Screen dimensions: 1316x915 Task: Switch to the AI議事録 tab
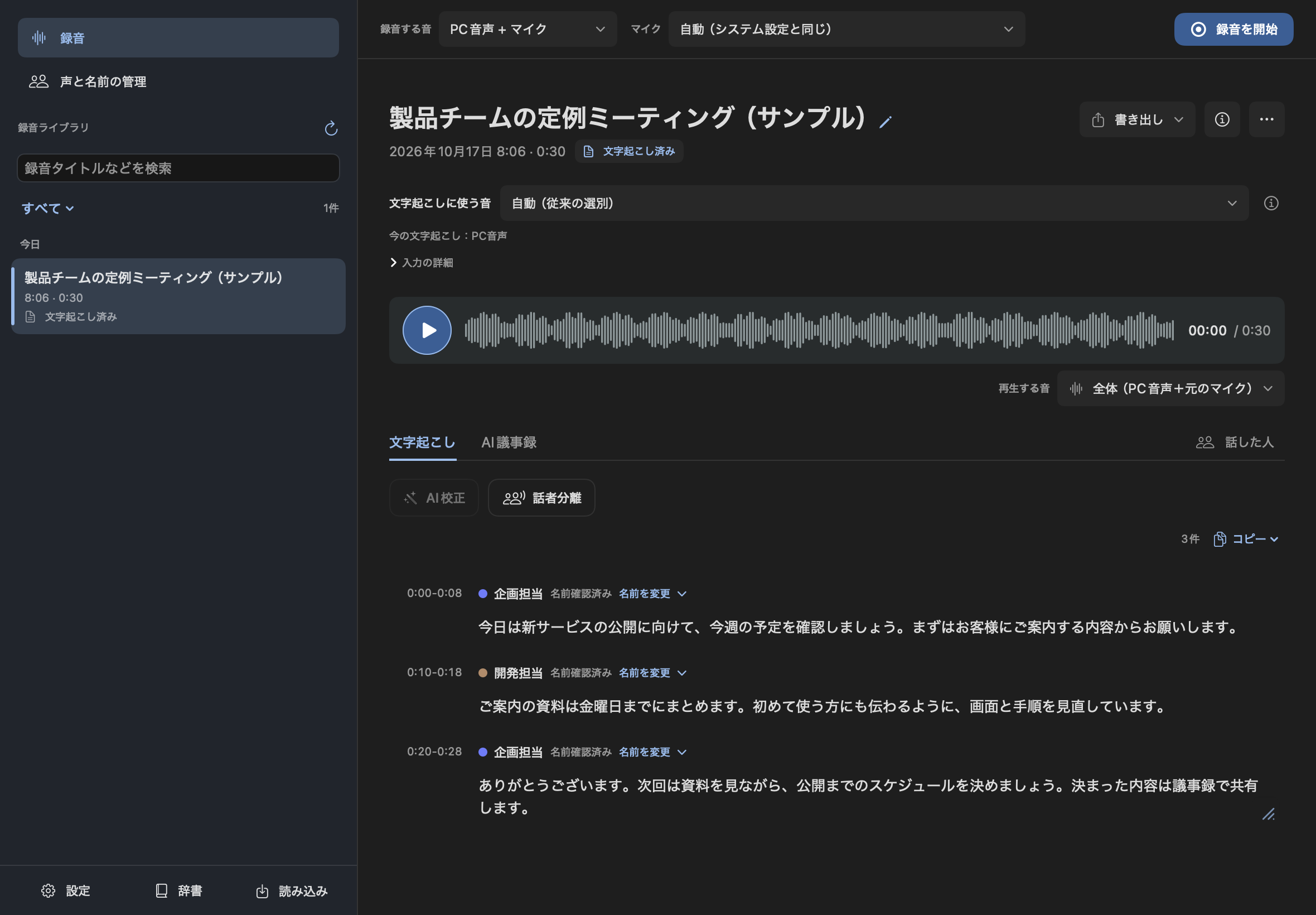tap(509, 442)
